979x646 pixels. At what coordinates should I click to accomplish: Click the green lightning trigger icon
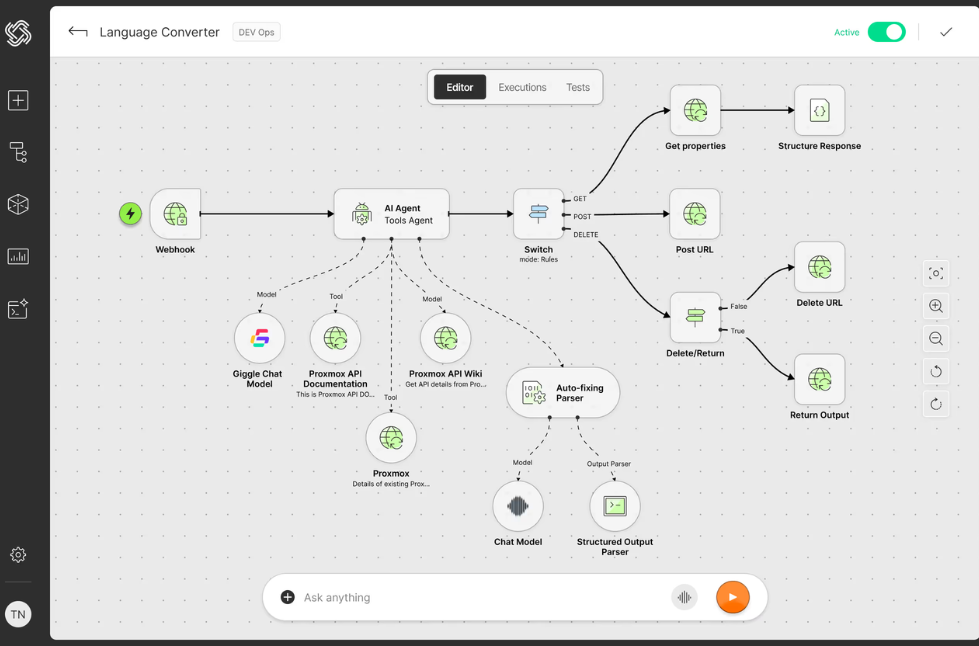point(130,213)
